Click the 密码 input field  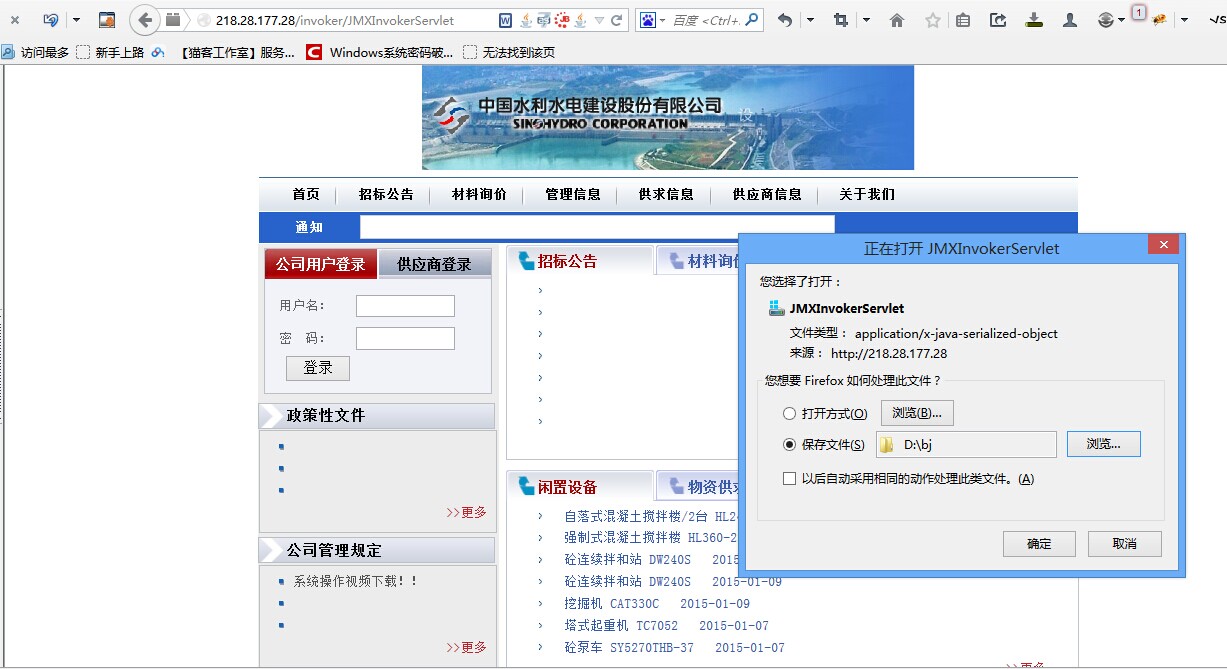pos(405,338)
